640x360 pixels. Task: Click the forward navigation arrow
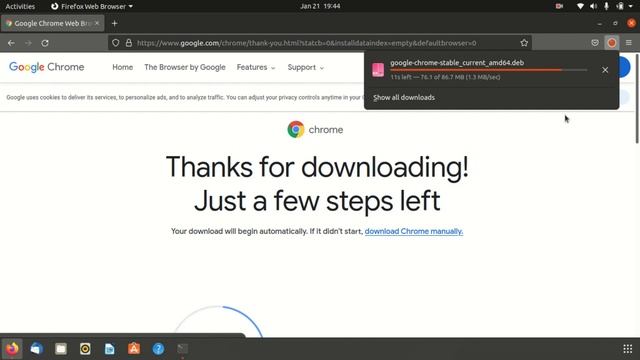pyautogui.click(x=28, y=43)
